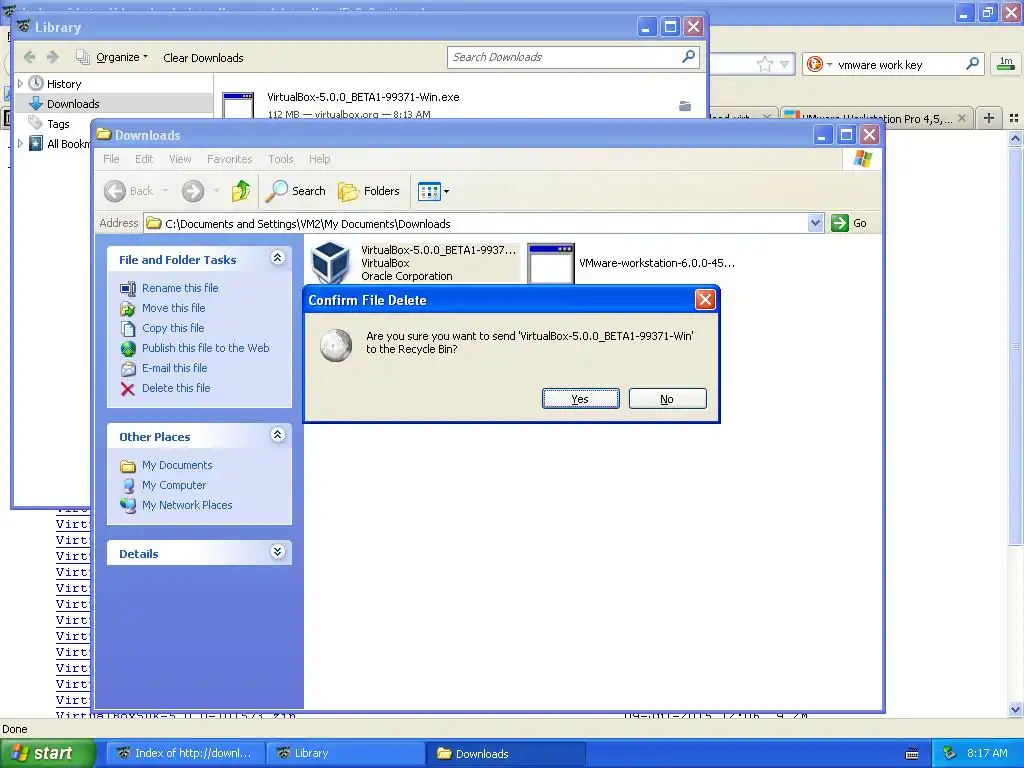Image resolution: width=1024 pixels, height=768 pixels.
Task: Switch to VMware Workstation Pro browser tab
Action: (x=876, y=118)
